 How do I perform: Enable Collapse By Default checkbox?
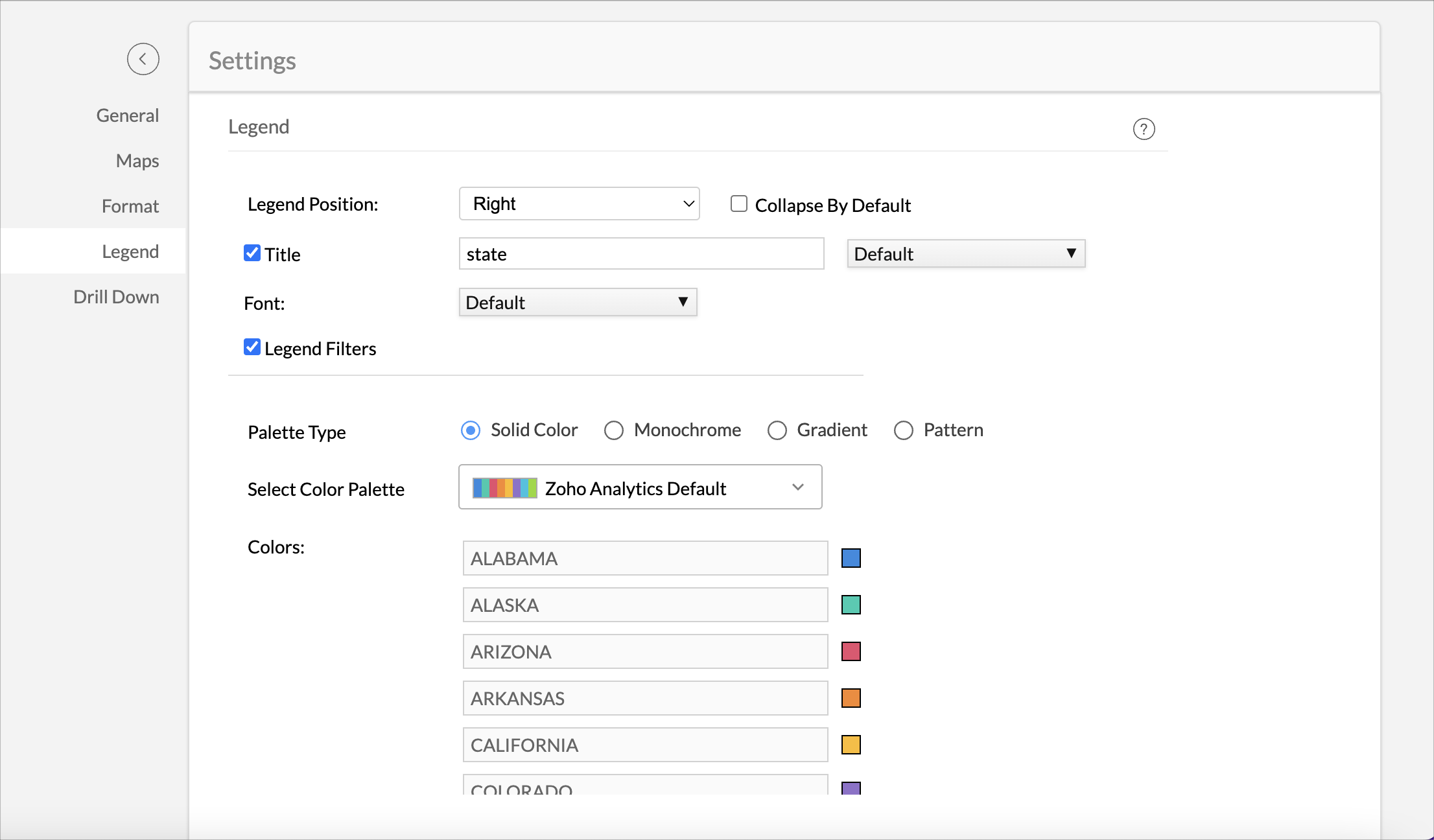point(739,204)
